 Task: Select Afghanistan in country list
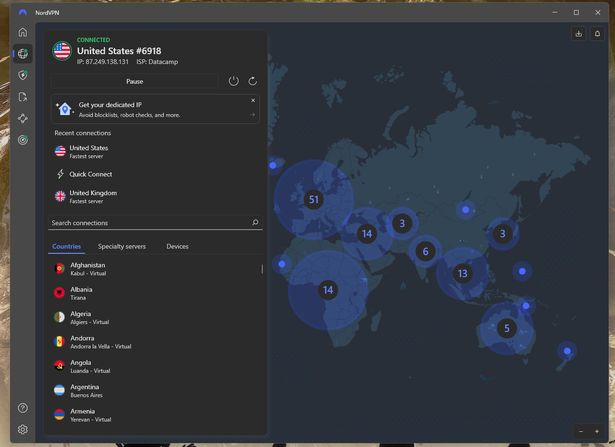tap(155, 269)
